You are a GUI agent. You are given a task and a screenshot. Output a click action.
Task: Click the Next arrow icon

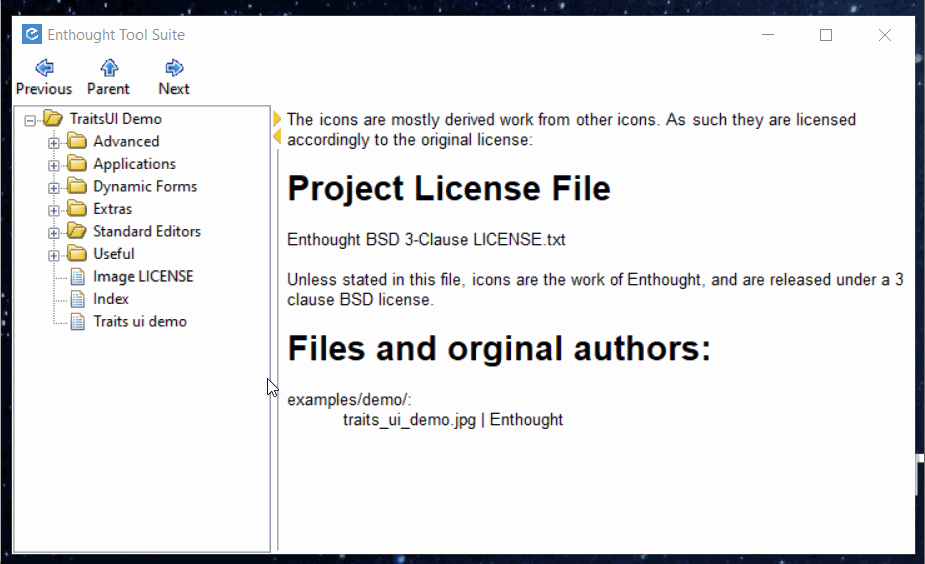[174, 68]
